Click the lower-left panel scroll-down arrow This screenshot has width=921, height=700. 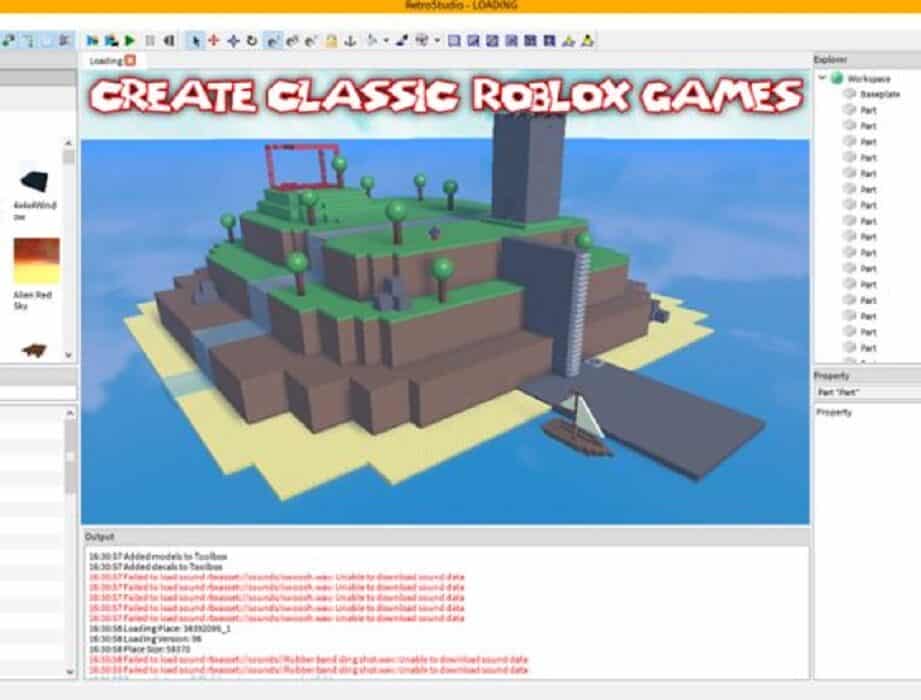pos(70,672)
